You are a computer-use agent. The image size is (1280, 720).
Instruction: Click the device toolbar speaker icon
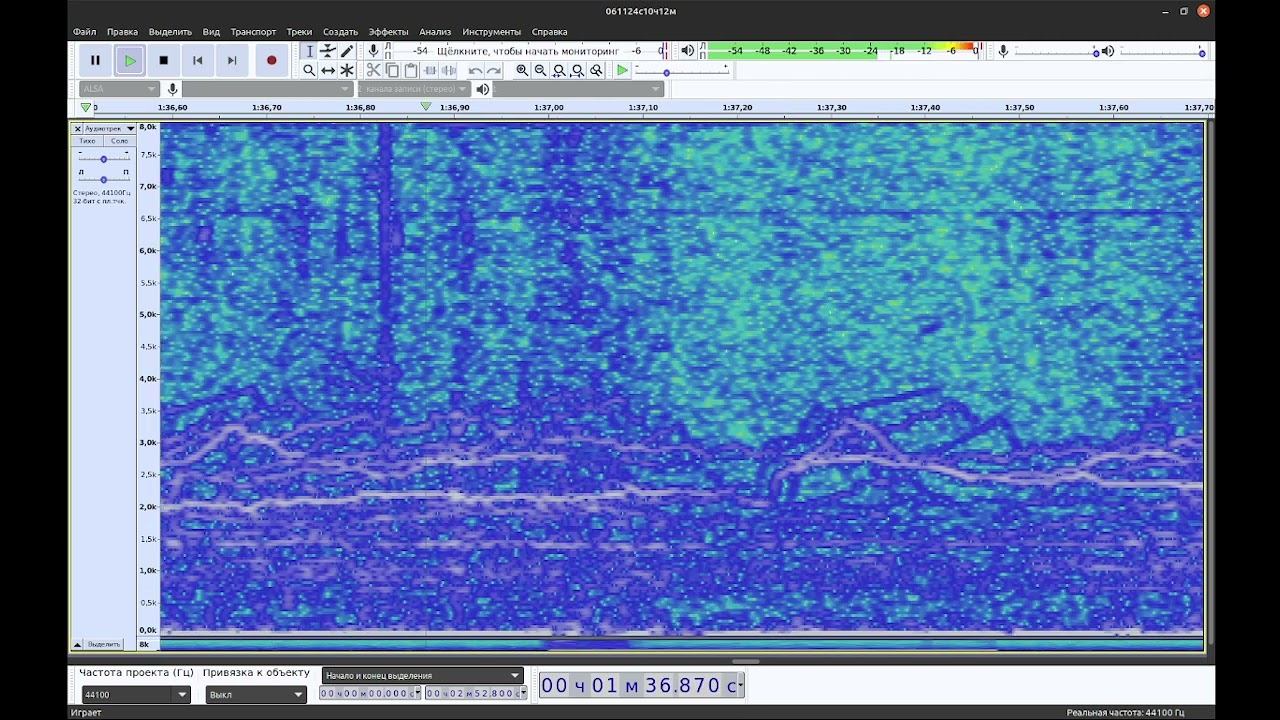483,89
